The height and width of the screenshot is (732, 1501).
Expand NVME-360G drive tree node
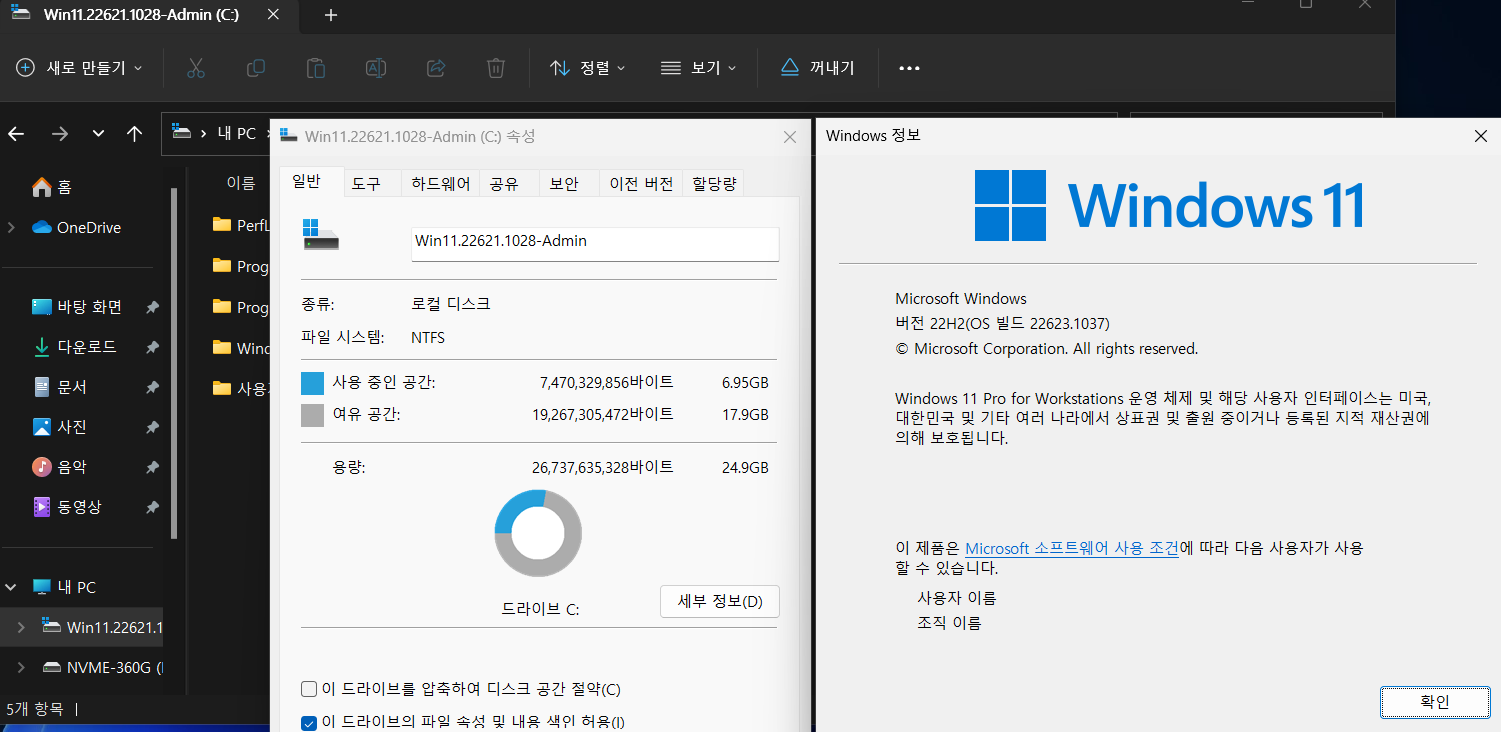coord(21,667)
